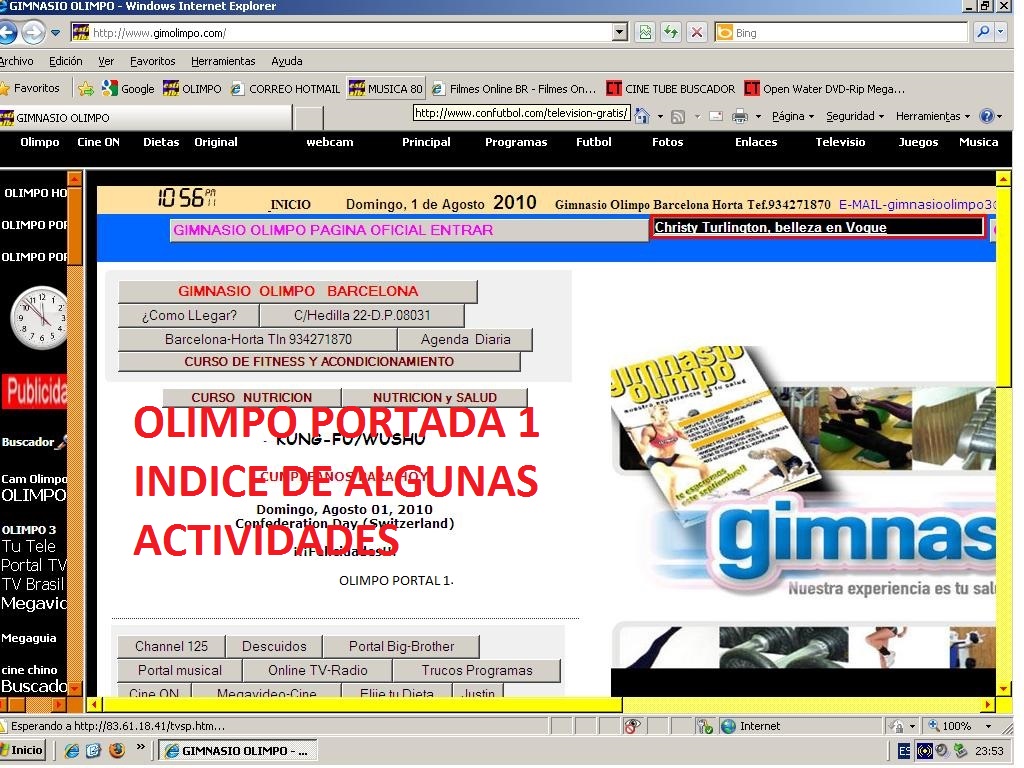Screen dimensions: 1024x768
Task: Open the zoom level 100% dropdown
Action: 988,726
